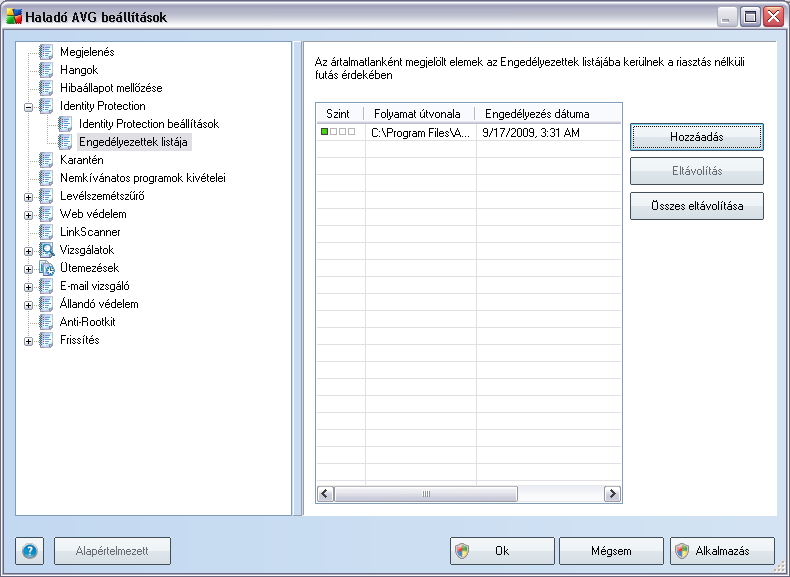Click the Levélszemétszűrő icon
This screenshot has width=790, height=577.
(x=46, y=196)
